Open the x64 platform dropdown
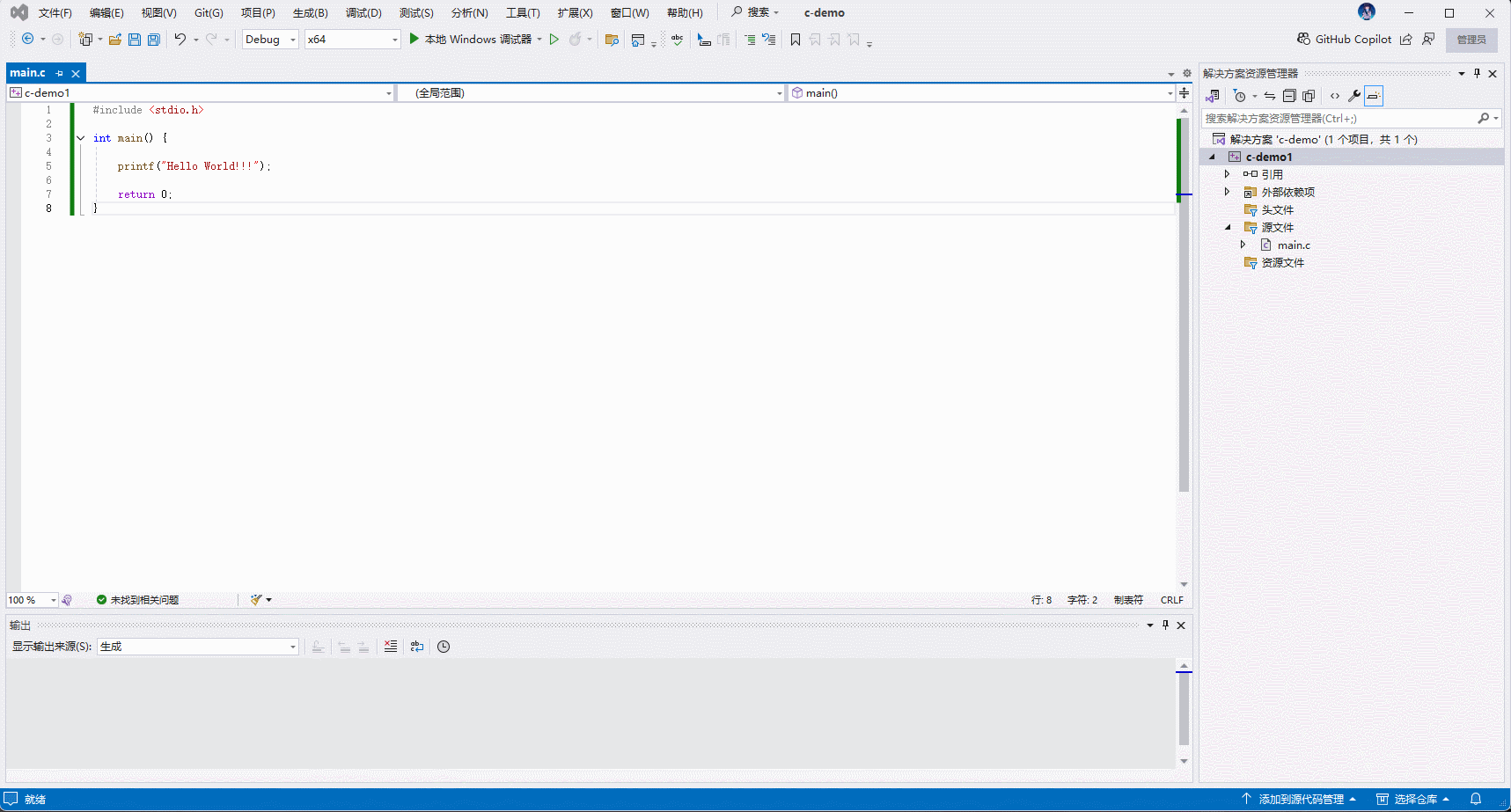 tap(352, 40)
